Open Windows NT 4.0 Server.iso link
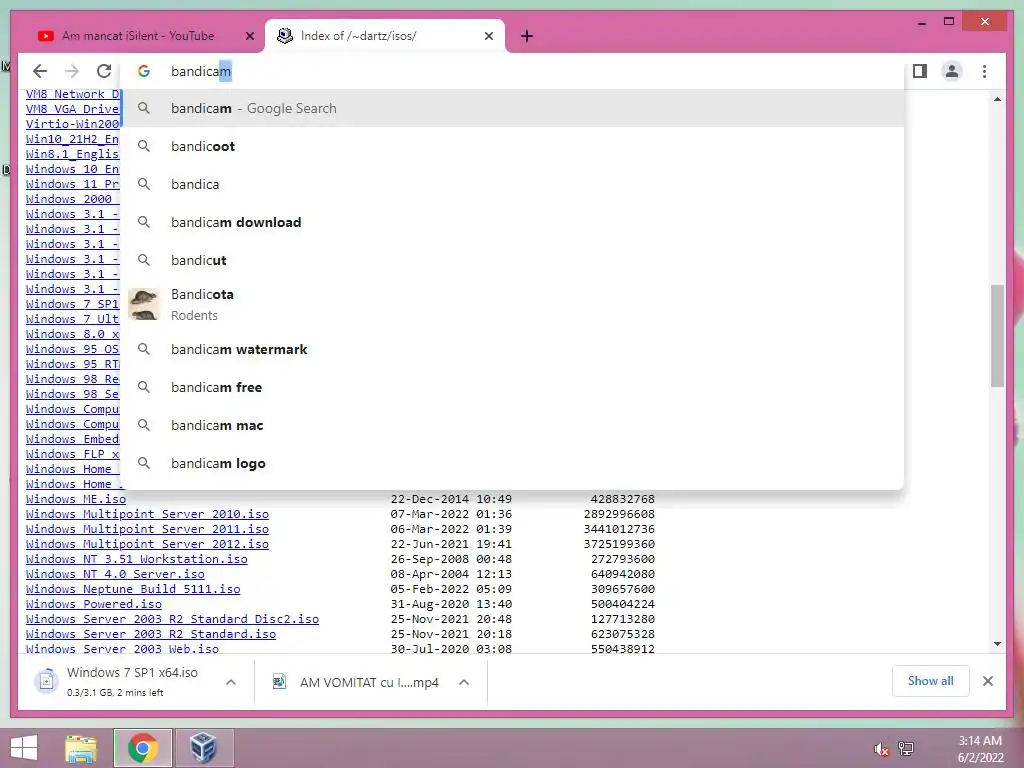Screen dimensions: 1024x768 [x=115, y=574]
